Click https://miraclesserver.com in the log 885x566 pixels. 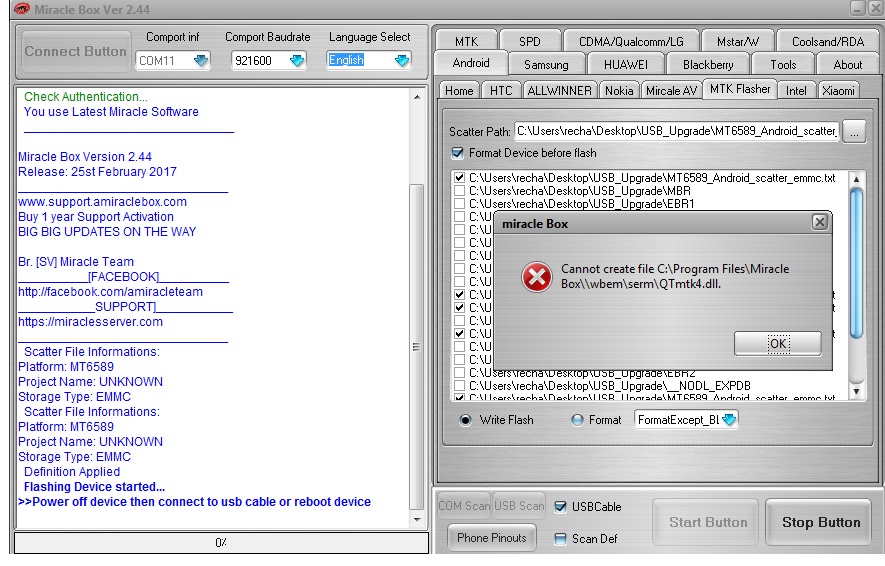click(90, 322)
